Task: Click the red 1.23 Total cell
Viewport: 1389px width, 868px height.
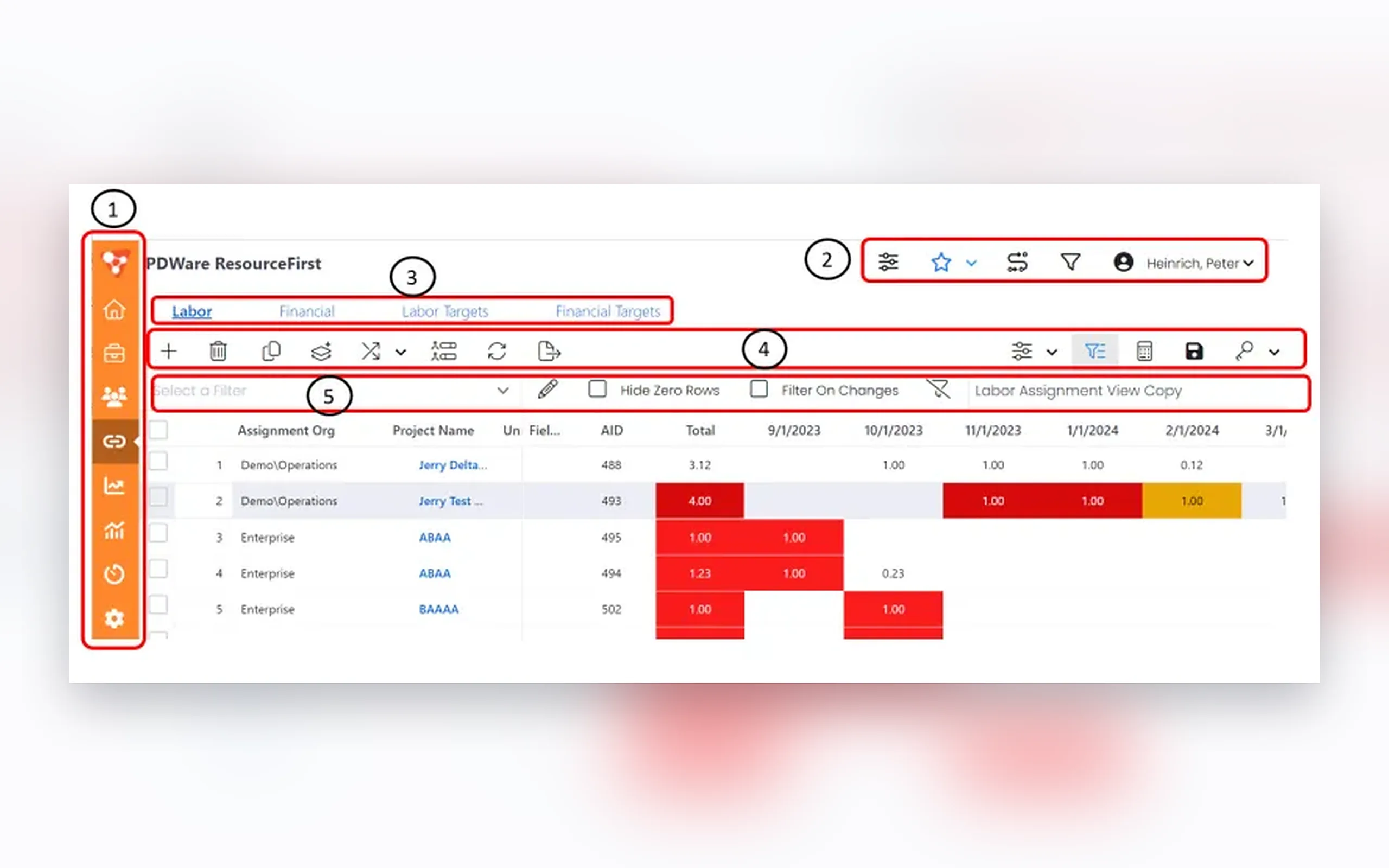Action: 700,573
